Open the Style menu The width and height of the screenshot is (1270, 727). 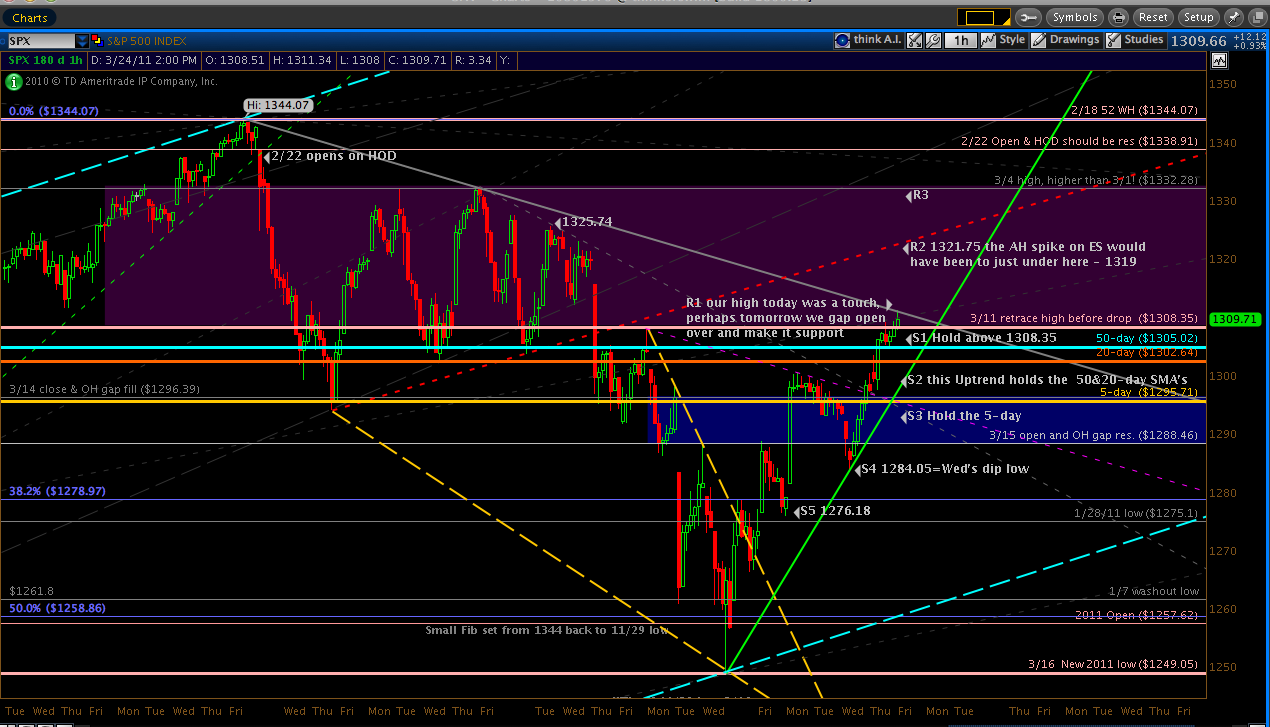click(x=1003, y=41)
